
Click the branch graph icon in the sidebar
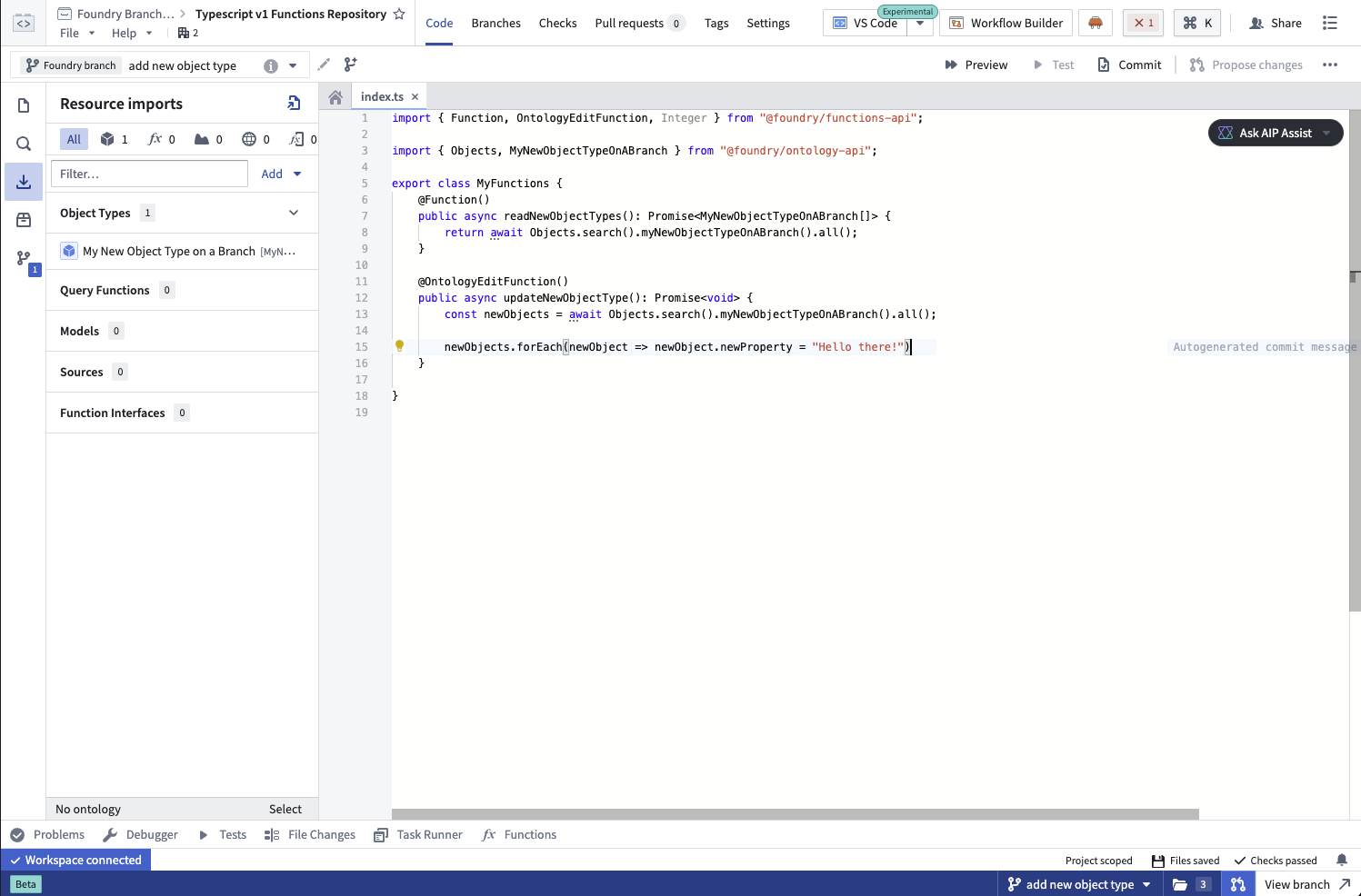point(23,258)
